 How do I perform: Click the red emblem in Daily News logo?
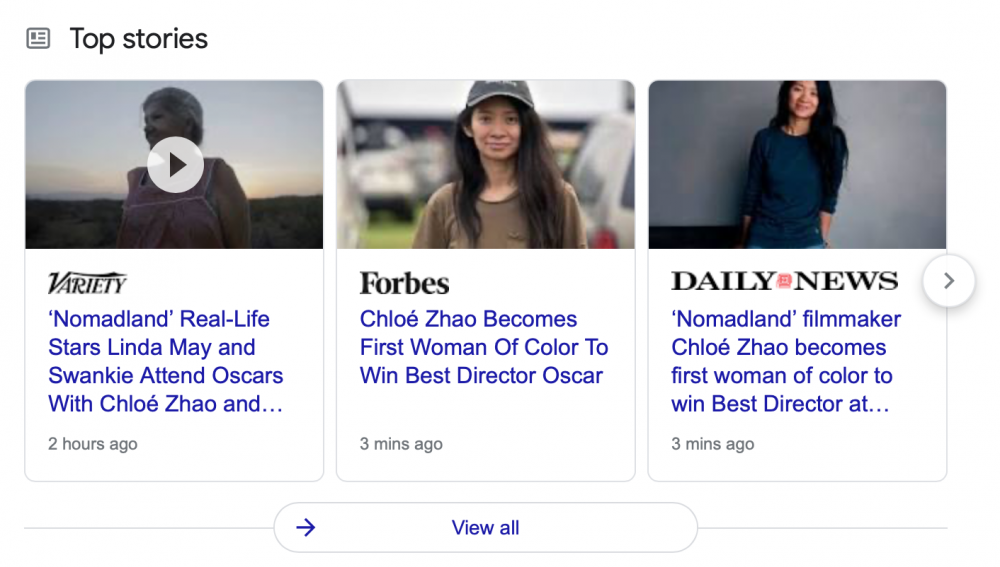[x=785, y=281]
